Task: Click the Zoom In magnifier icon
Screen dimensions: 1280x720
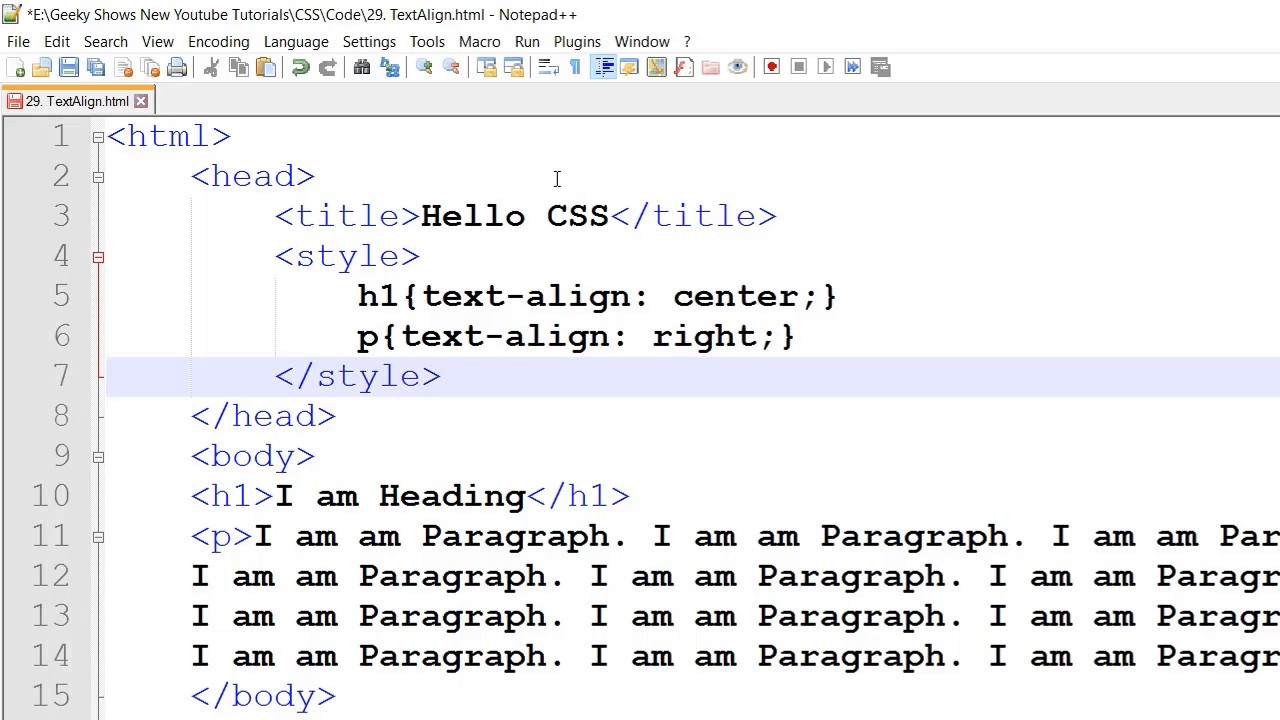Action: click(424, 67)
